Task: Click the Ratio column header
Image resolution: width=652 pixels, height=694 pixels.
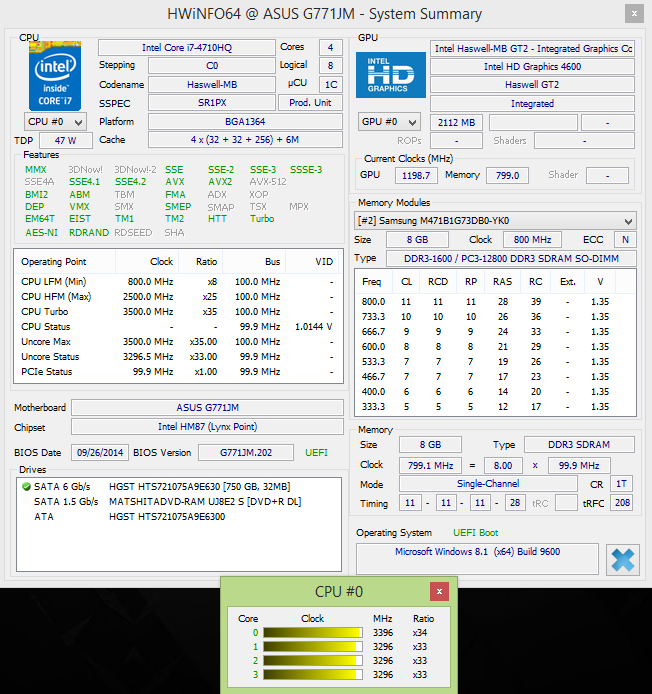Action: [201, 262]
